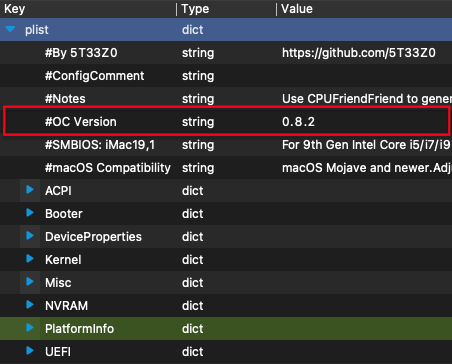Select the #Notes key row
Image resolution: width=452 pixels, height=364 pixels.
(x=226, y=99)
